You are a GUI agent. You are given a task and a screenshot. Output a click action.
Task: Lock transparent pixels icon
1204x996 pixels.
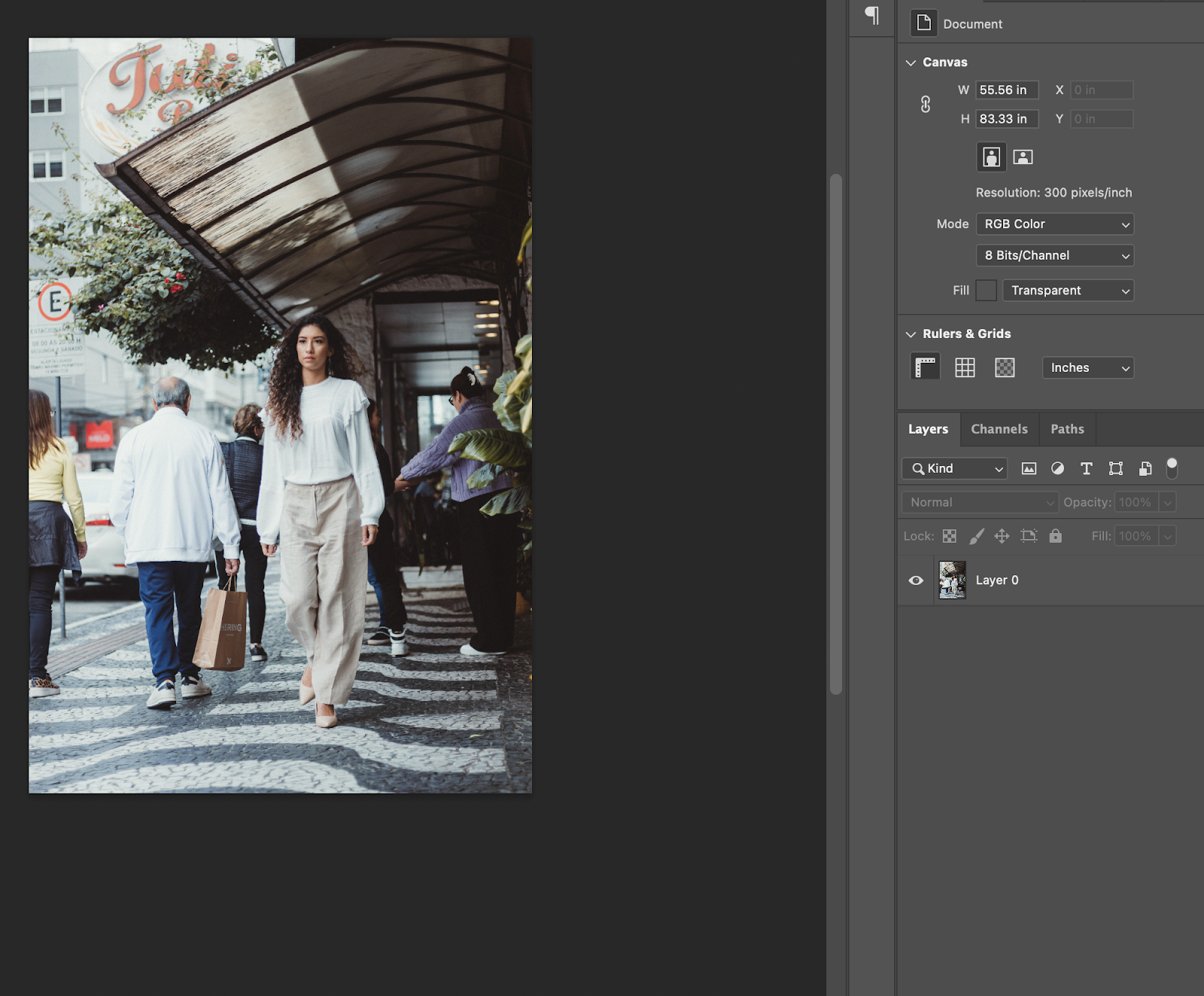tap(950, 536)
